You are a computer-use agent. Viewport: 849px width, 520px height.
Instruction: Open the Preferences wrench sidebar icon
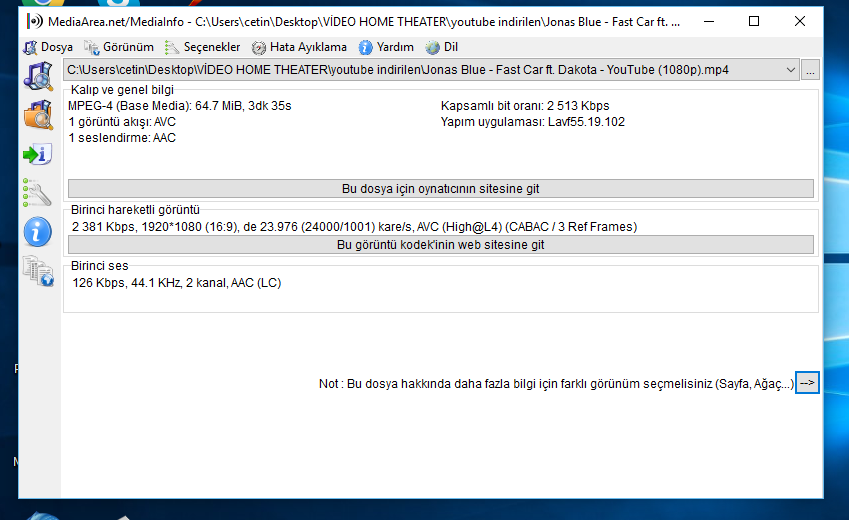(37, 193)
